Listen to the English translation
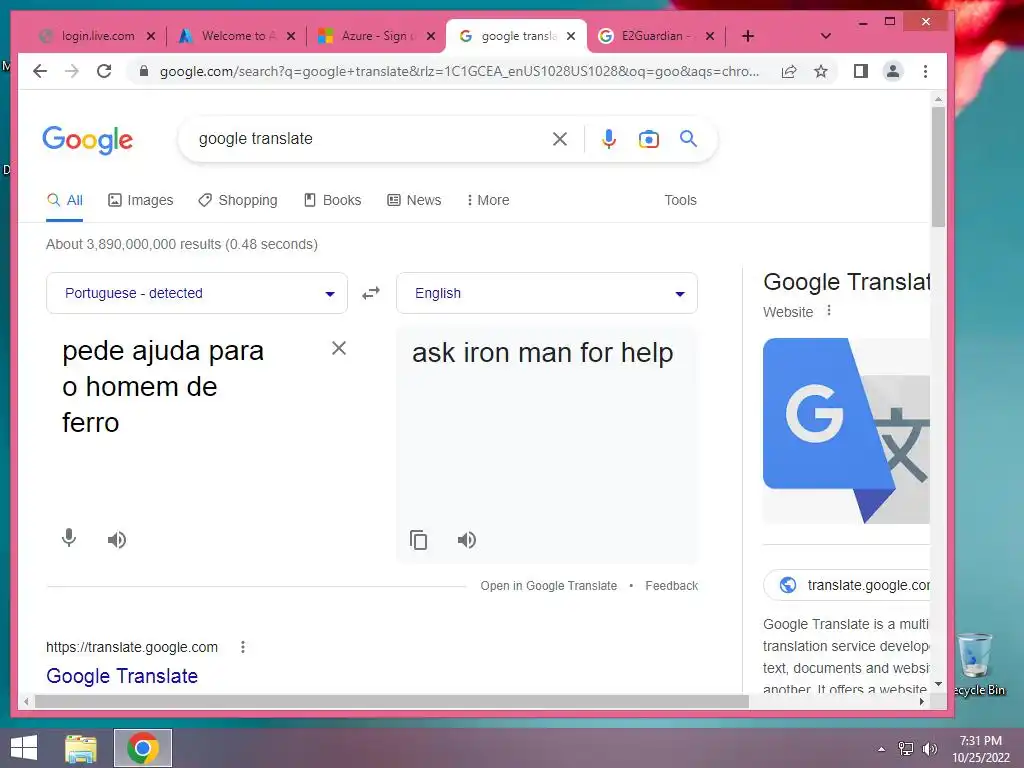 467,539
